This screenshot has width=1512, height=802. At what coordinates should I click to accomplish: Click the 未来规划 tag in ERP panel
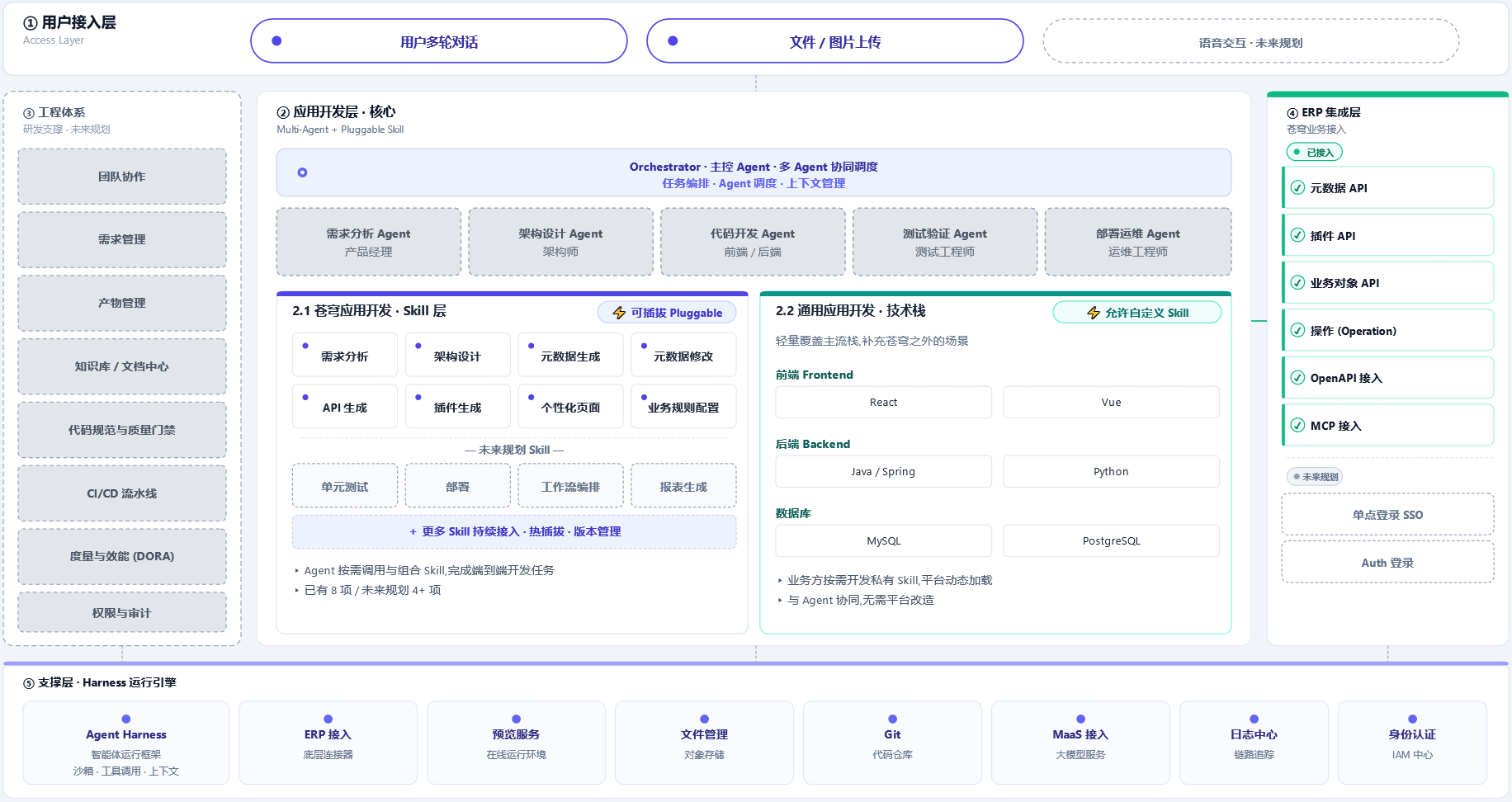[x=1315, y=477]
